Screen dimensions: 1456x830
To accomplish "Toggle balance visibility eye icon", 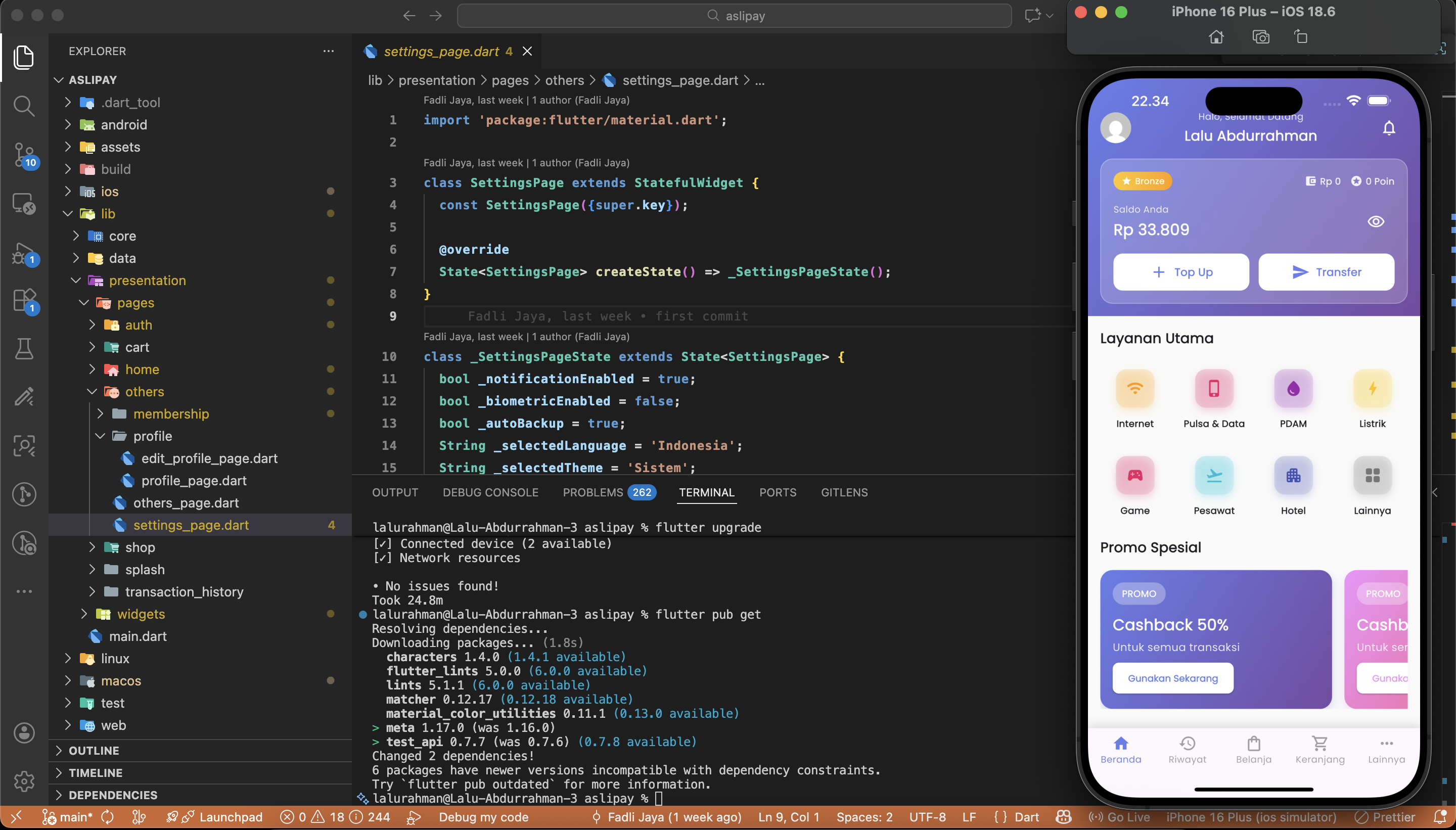I will (x=1376, y=222).
